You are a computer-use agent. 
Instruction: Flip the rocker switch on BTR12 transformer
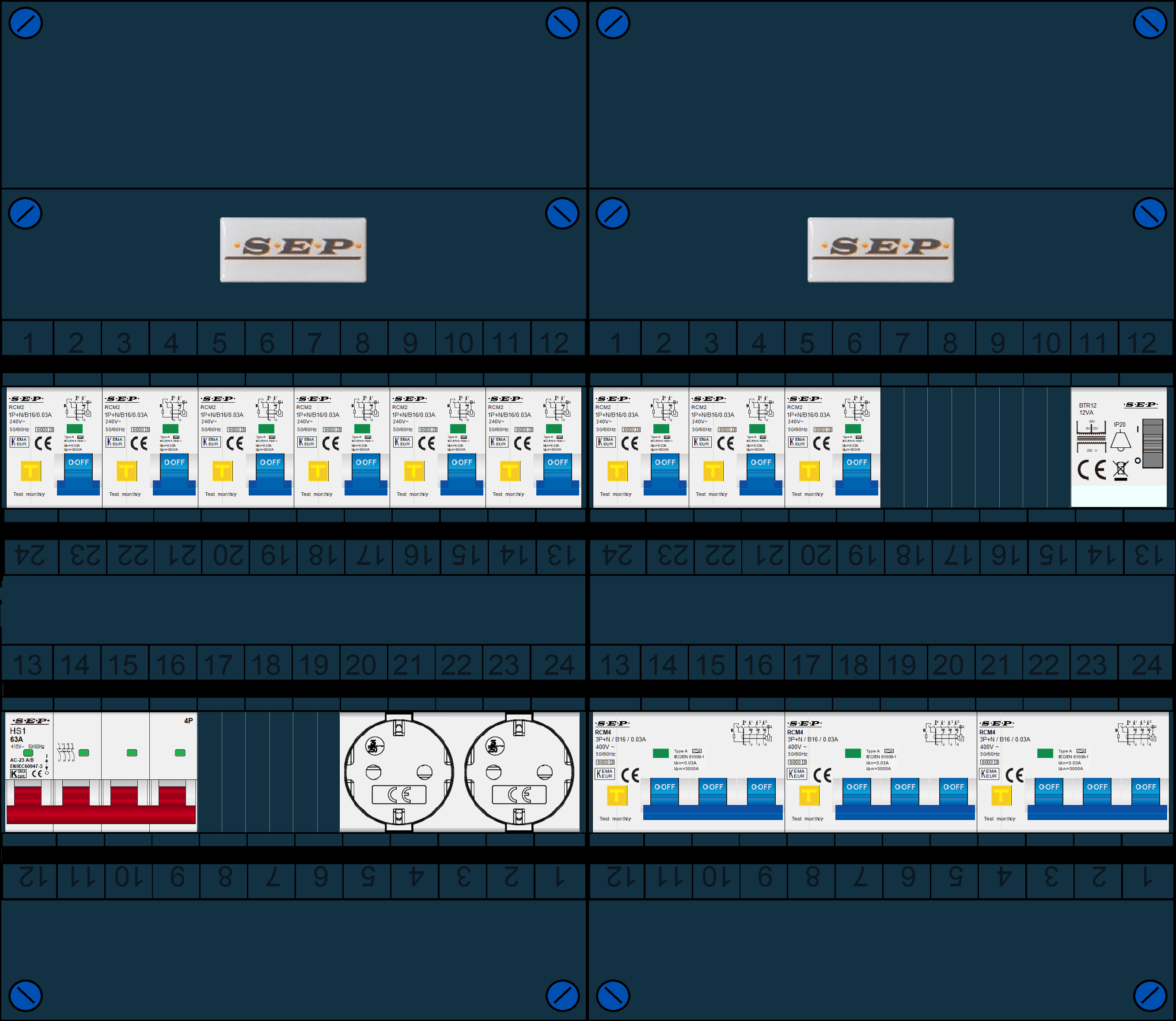[x=1153, y=443]
